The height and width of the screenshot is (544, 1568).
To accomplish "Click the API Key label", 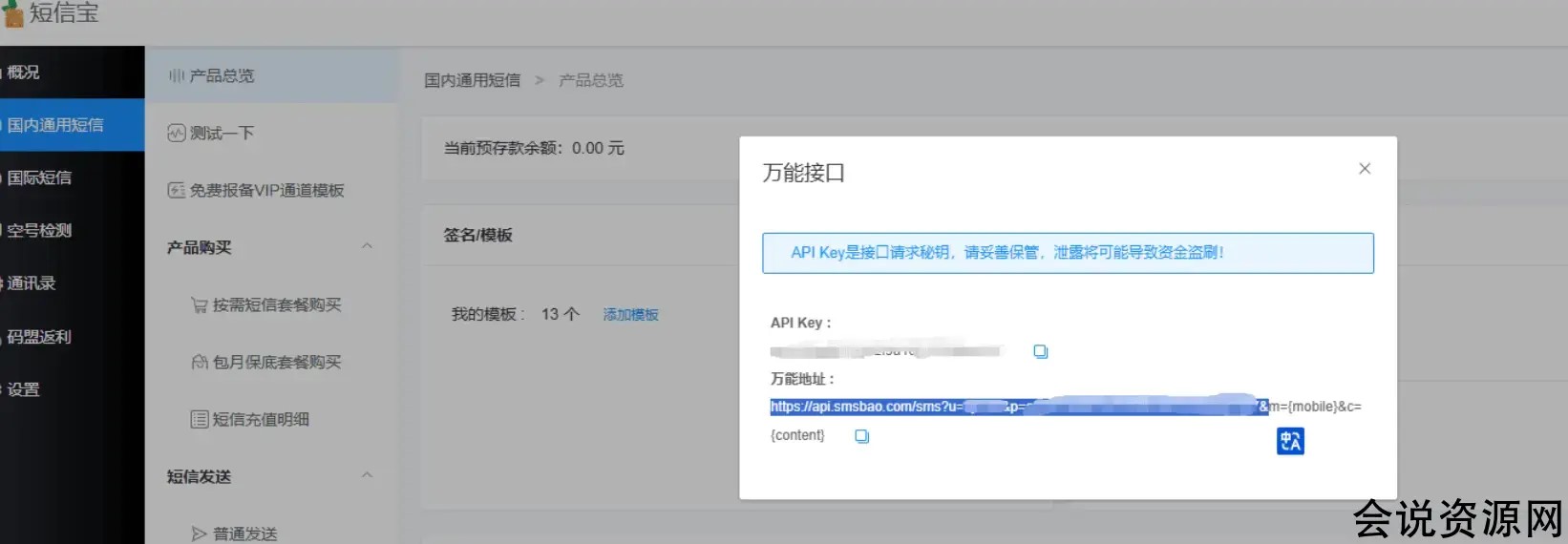I will [801, 323].
